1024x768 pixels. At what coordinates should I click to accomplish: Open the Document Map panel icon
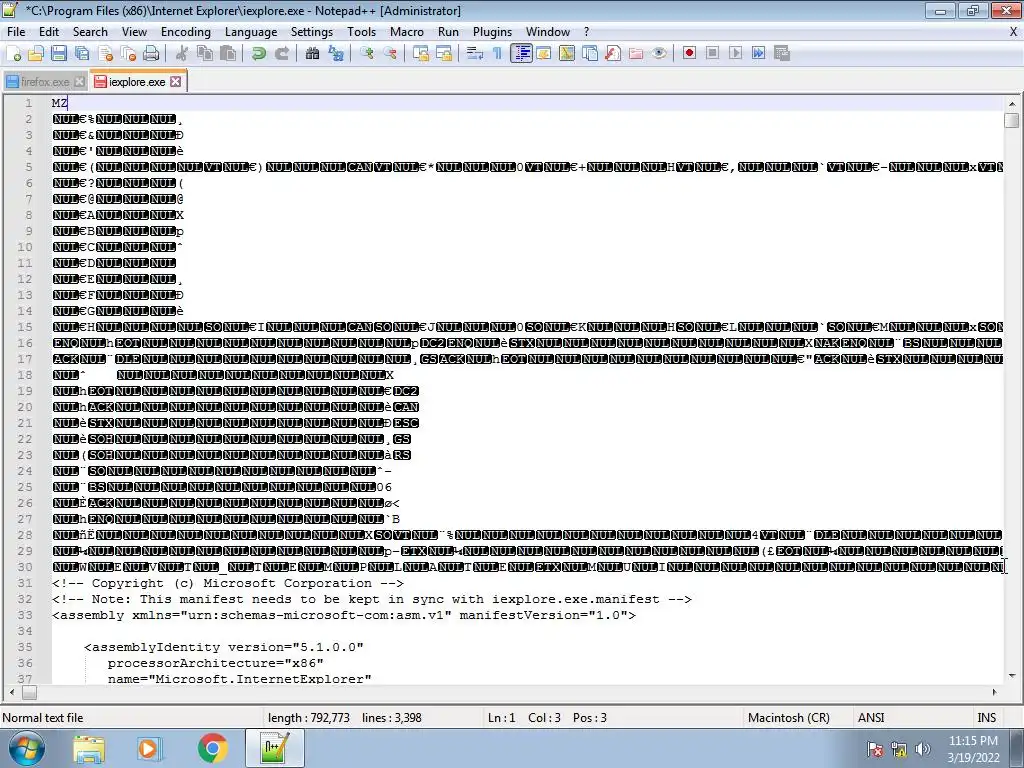coord(567,54)
